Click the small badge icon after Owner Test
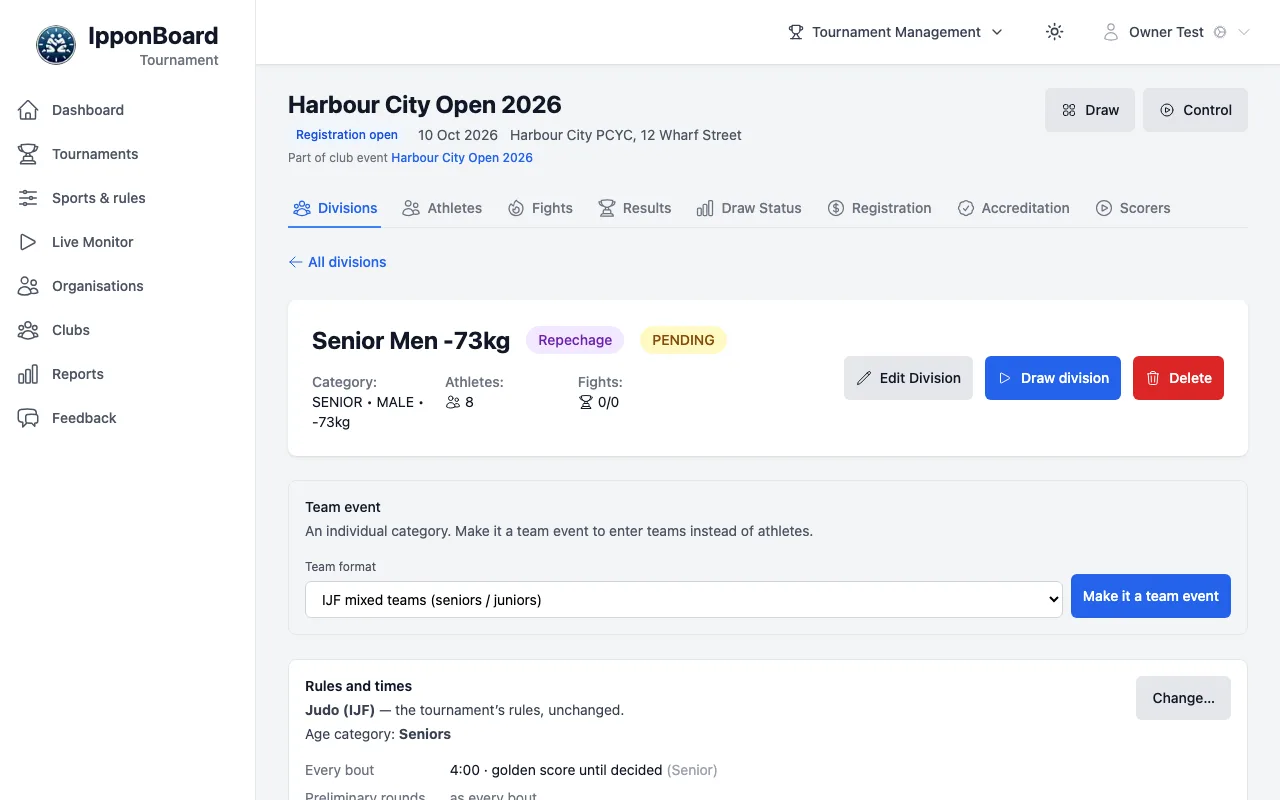The width and height of the screenshot is (1280, 800). pyautogui.click(x=1220, y=32)
